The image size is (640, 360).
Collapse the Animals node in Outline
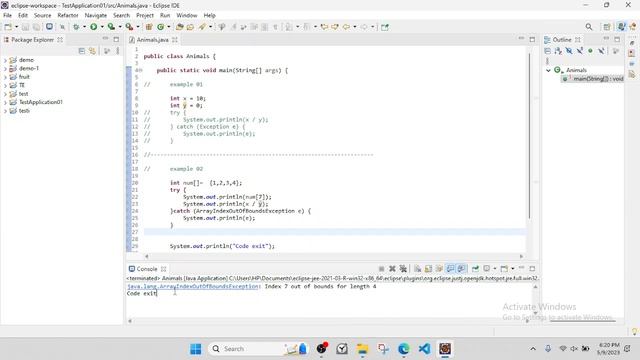[549, 70]
